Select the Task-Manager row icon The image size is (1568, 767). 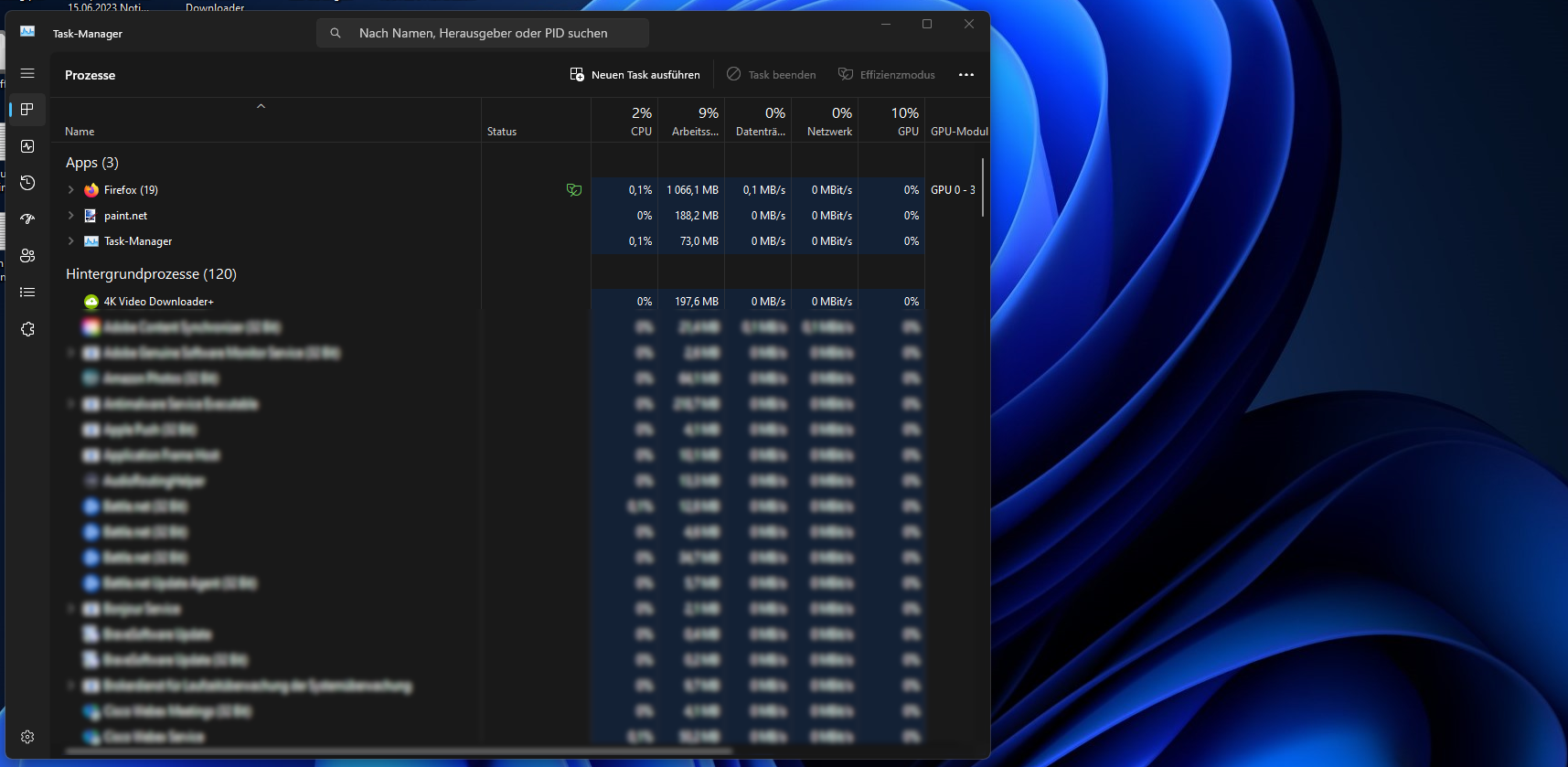click(91, 241)
